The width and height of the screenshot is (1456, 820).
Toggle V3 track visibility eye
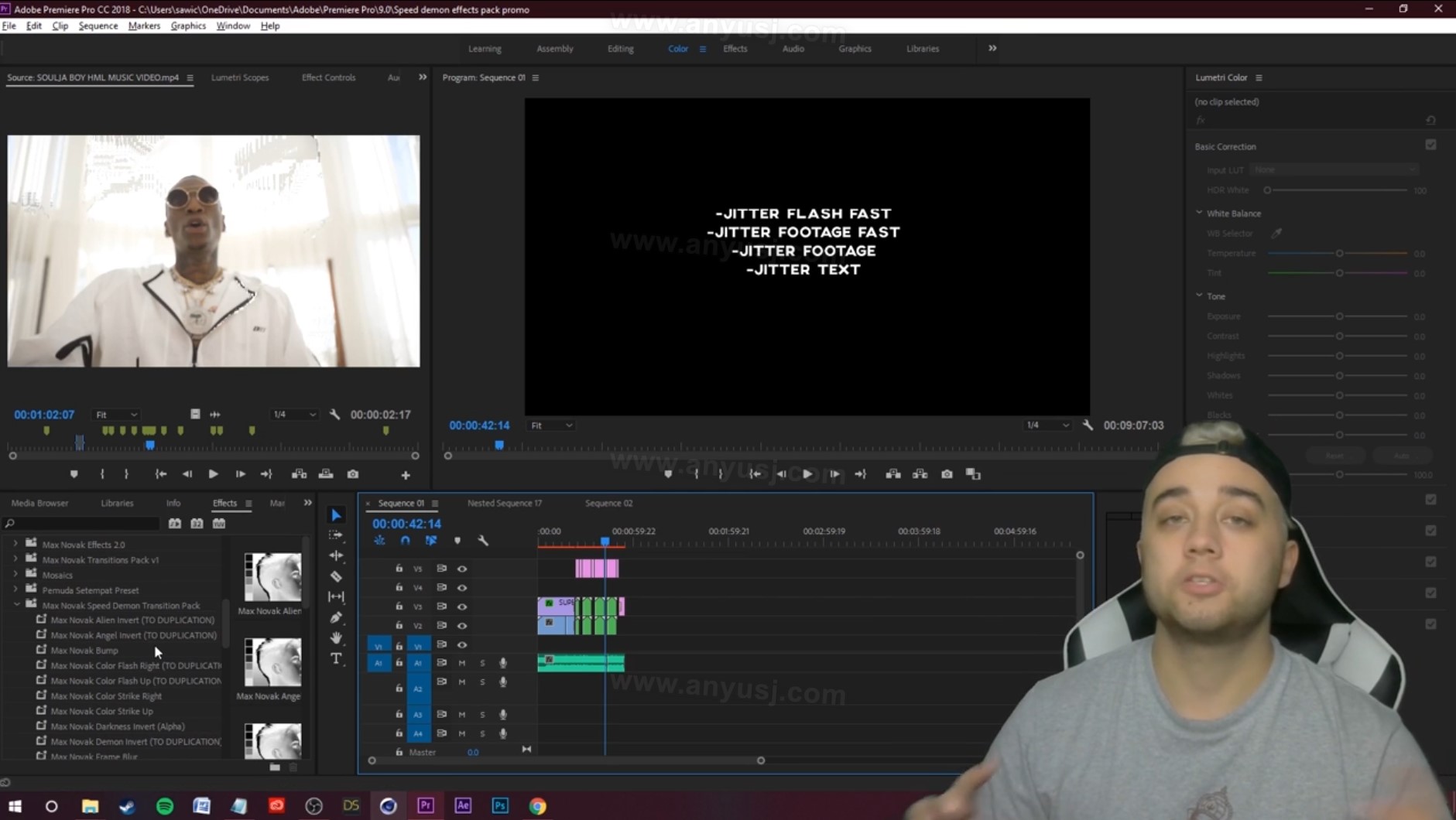pos(462,606)
